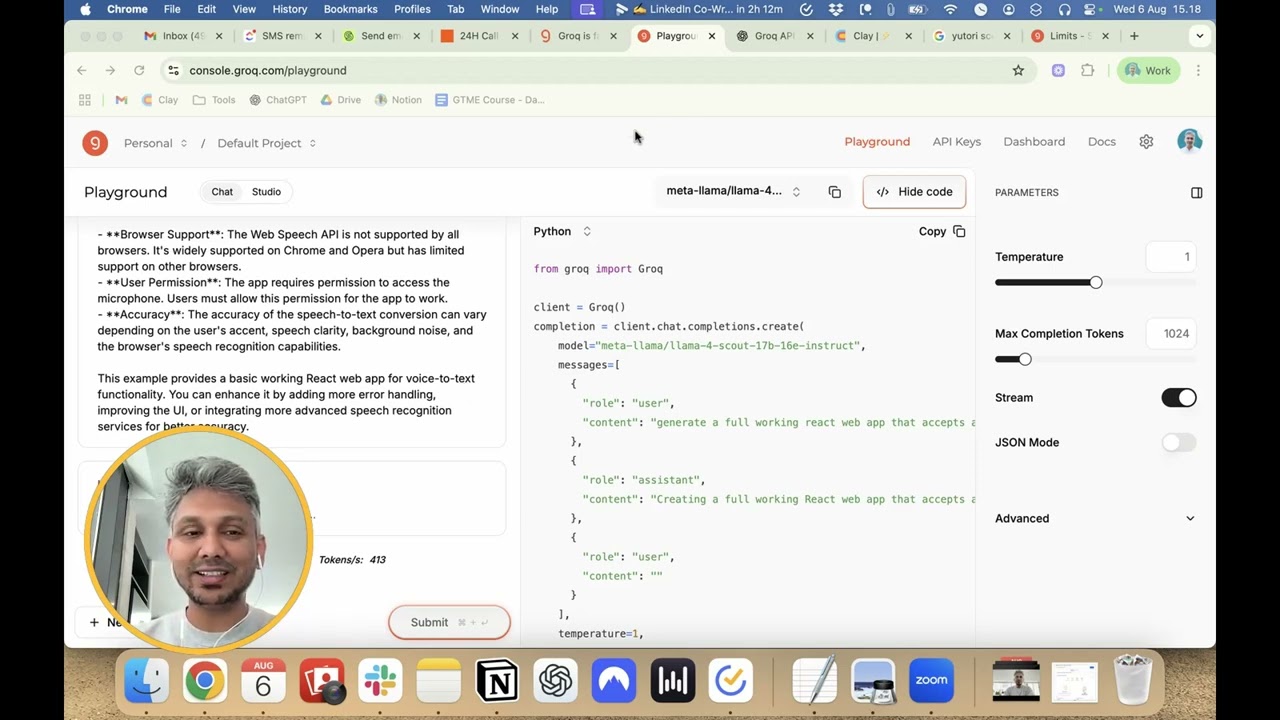The width and height of the screenshot is (1280, 720).
Task: Collapse the Parameters panel icon
Action: [1196, 193]
